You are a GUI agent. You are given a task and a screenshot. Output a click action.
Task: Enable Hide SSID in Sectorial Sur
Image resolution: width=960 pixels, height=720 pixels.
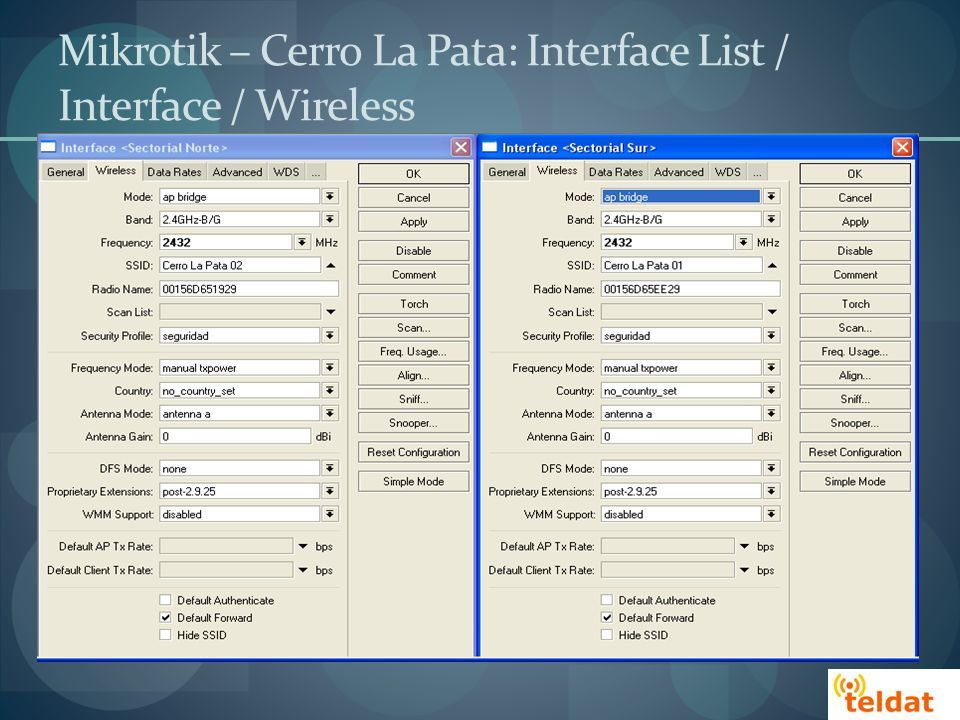tap(607, 635)
